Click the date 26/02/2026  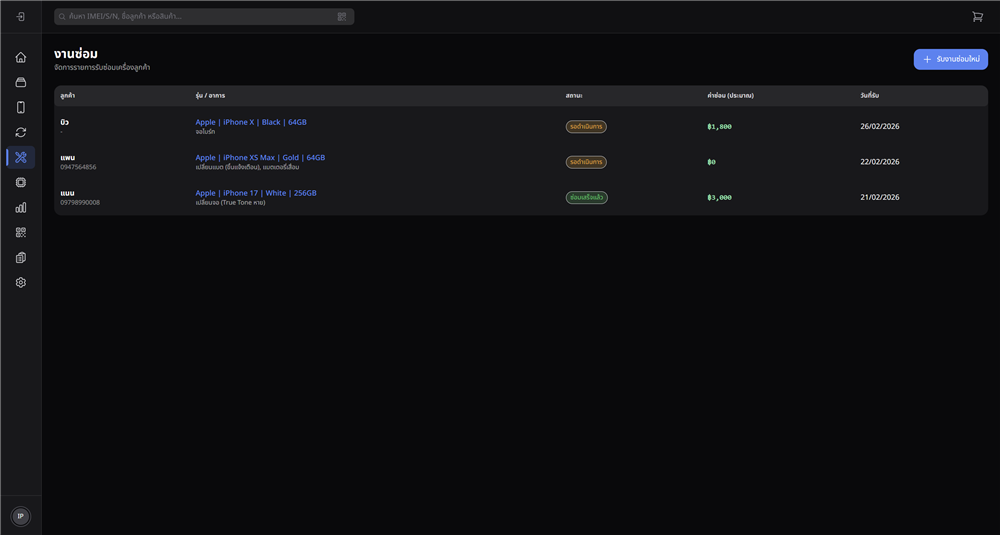(879, 126)
